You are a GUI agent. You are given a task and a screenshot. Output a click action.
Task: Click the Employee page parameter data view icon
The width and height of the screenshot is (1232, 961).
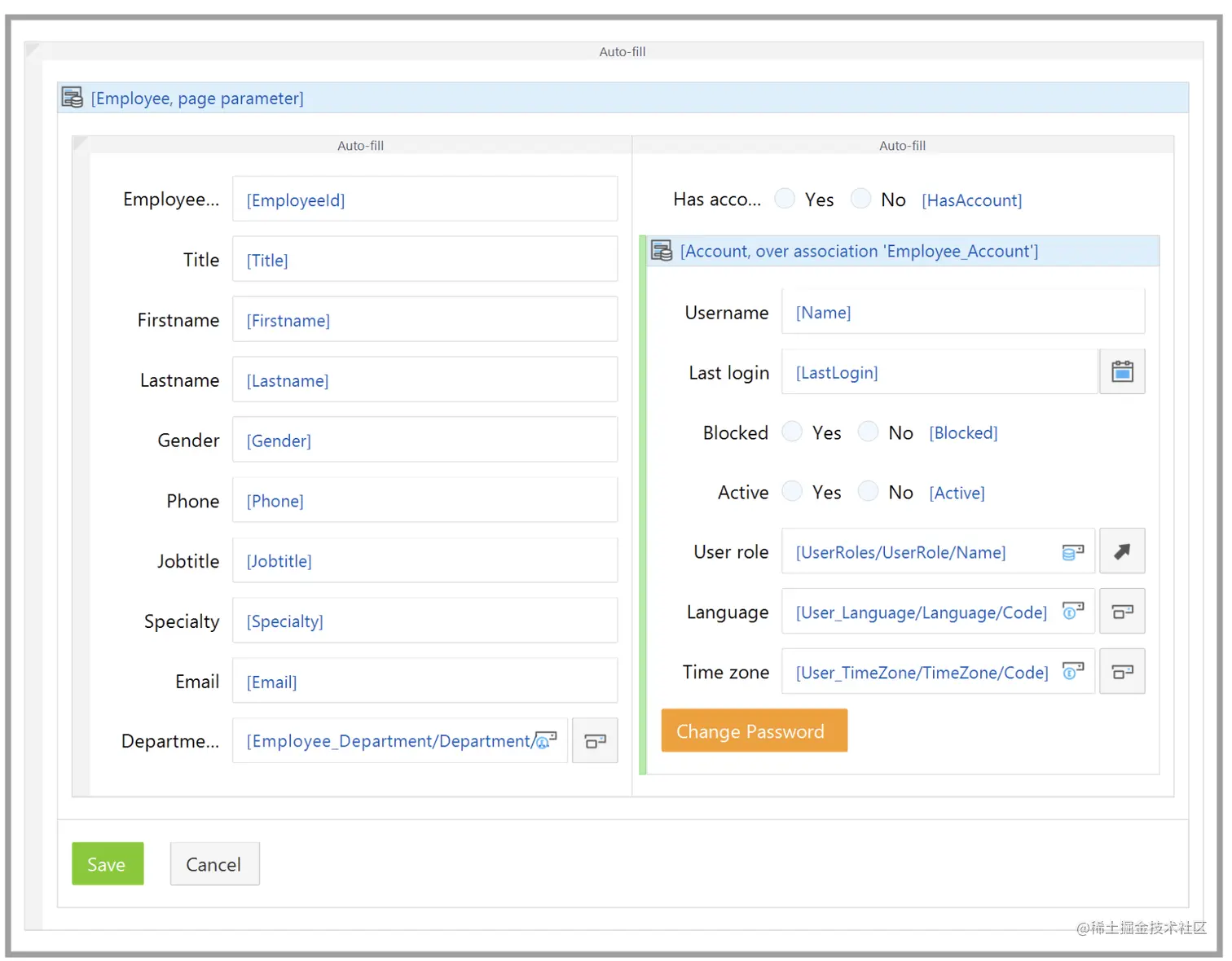click(73, 98)
